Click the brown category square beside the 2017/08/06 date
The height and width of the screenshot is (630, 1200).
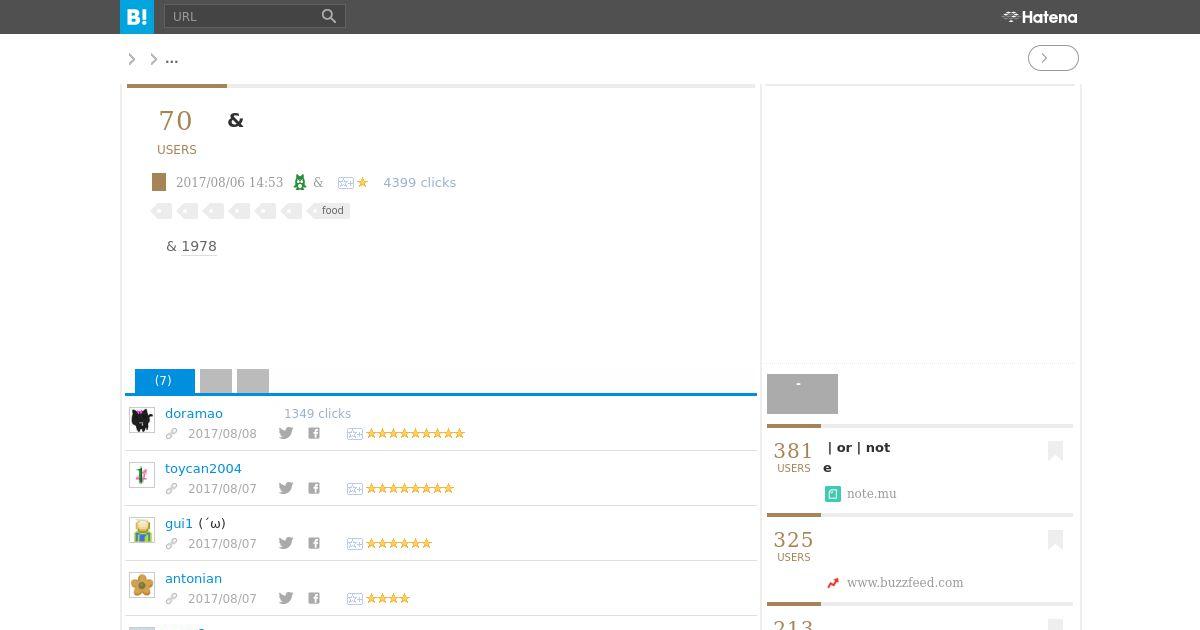pyautogui.click(x=159, y=182)
